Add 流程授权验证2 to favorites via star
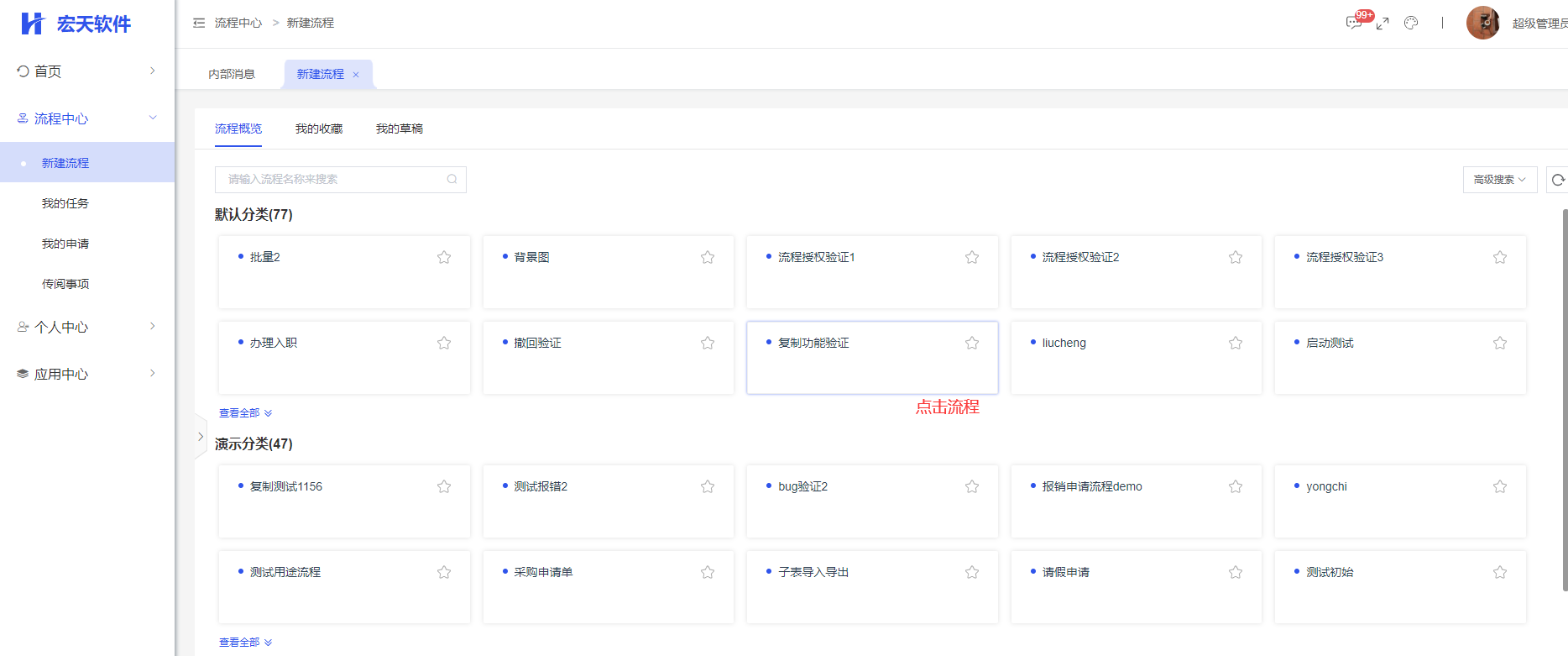This screenshot has width=1568, height=656. coord(1236,257)
